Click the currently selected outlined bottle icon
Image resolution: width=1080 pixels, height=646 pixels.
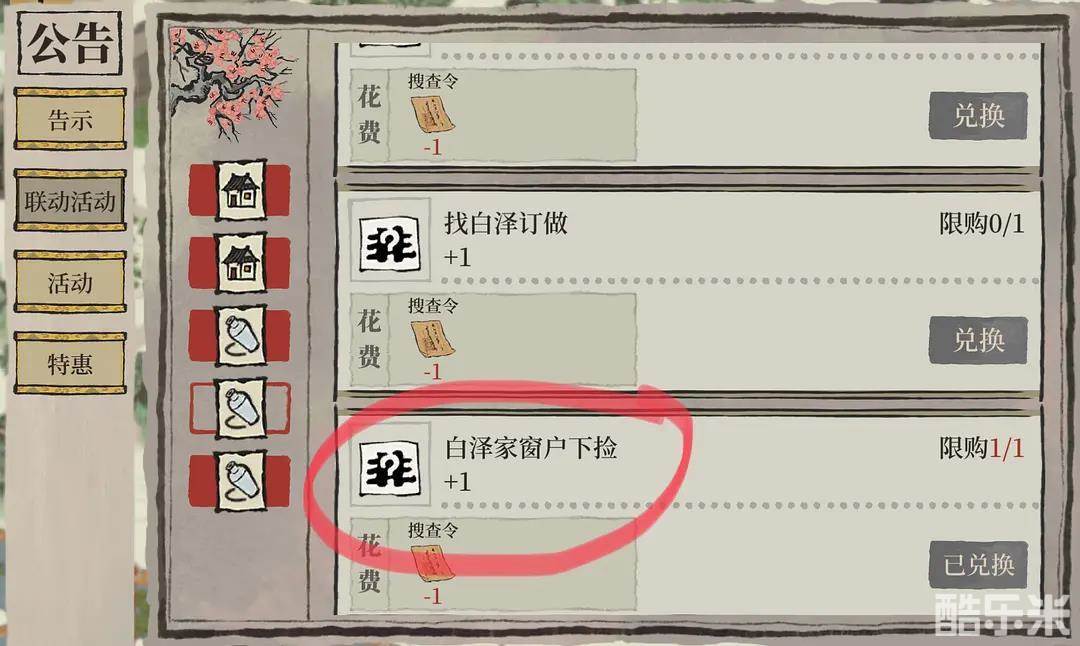pos(240,409)
